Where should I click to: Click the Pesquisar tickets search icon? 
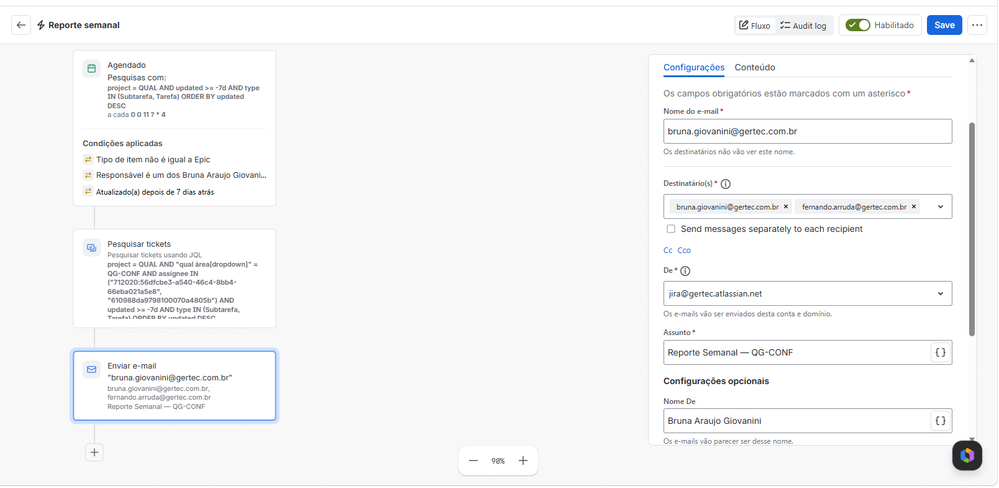pyautogui.click(x=92, y=248)
